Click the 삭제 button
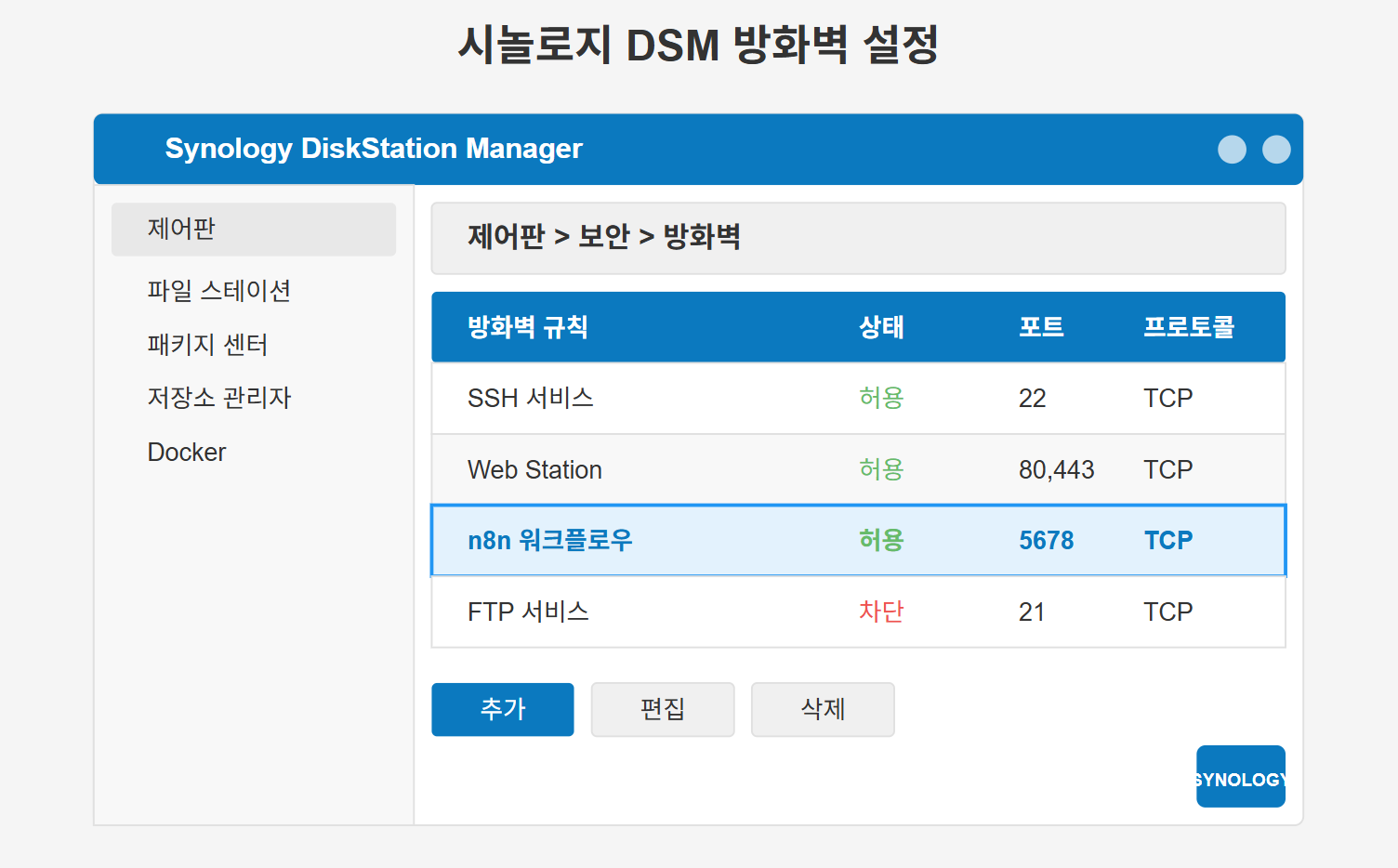 (823, 709)
